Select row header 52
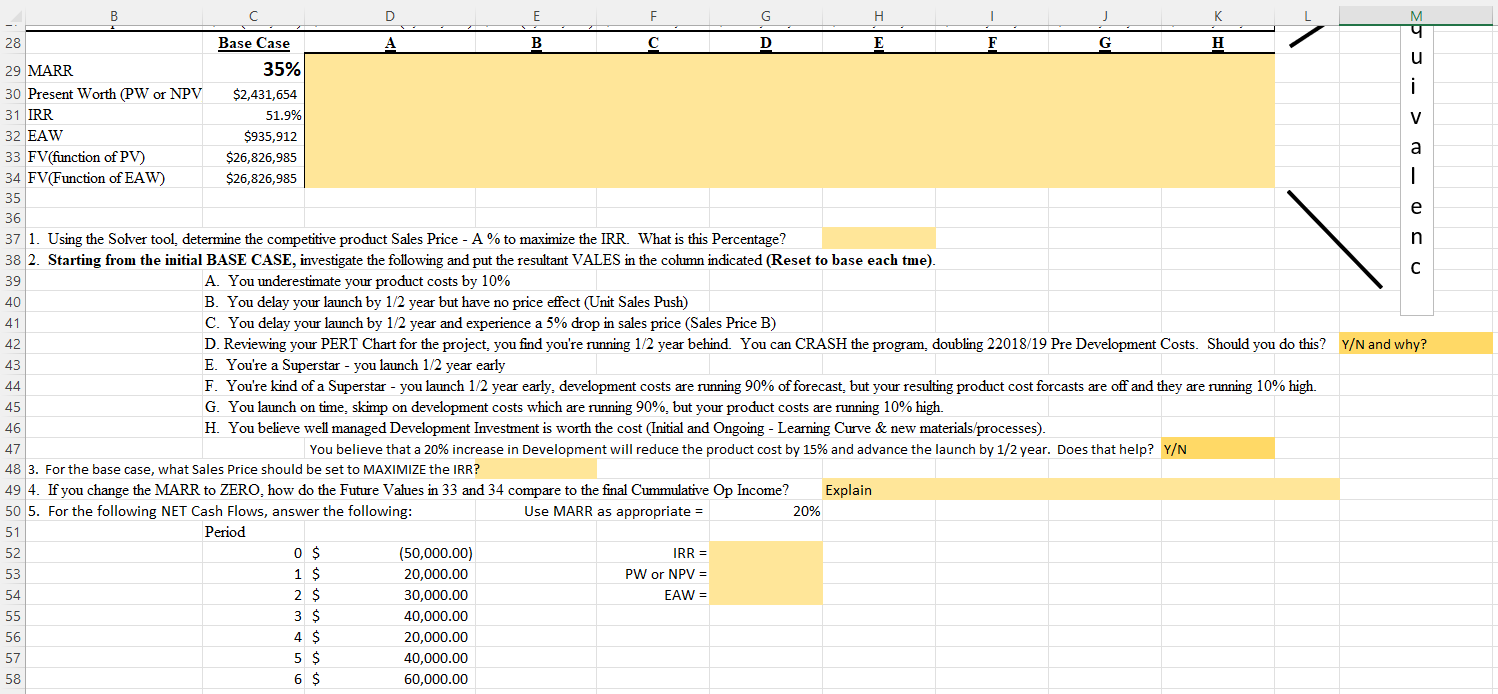Viewport: 1498px width, 694px height. tap(12, 552)
